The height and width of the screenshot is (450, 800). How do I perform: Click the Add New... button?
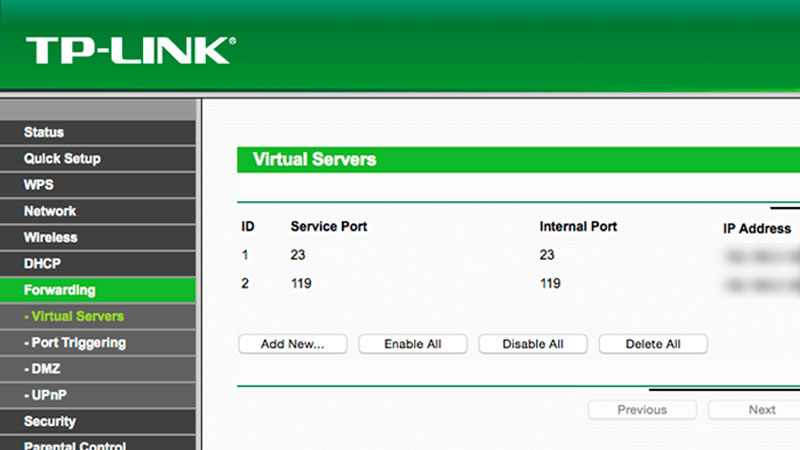[292, 344]
